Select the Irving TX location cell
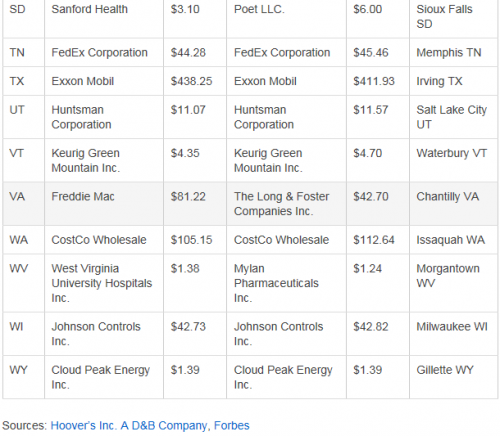The image size is (500, 436). 454,81
